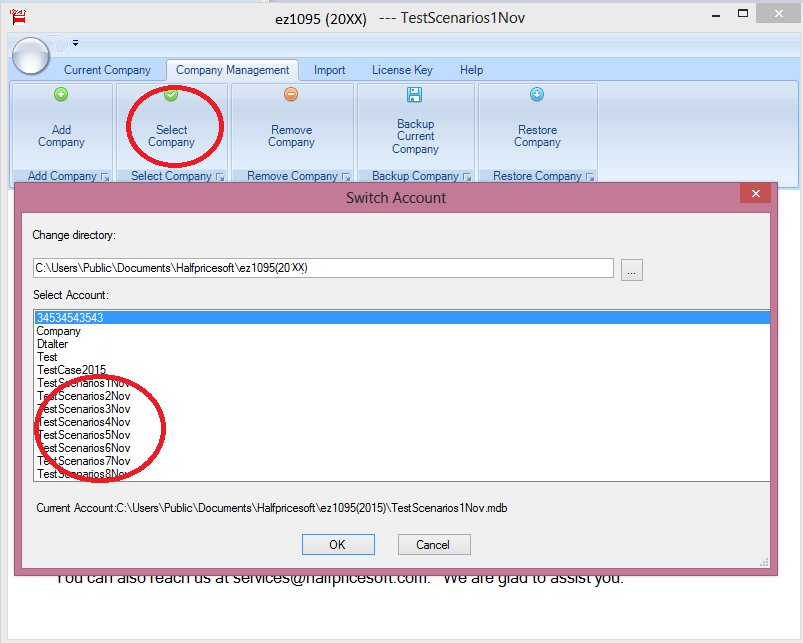Expand the Restore Company group launcher
This screenshot has width=803, height=643.
590,177
